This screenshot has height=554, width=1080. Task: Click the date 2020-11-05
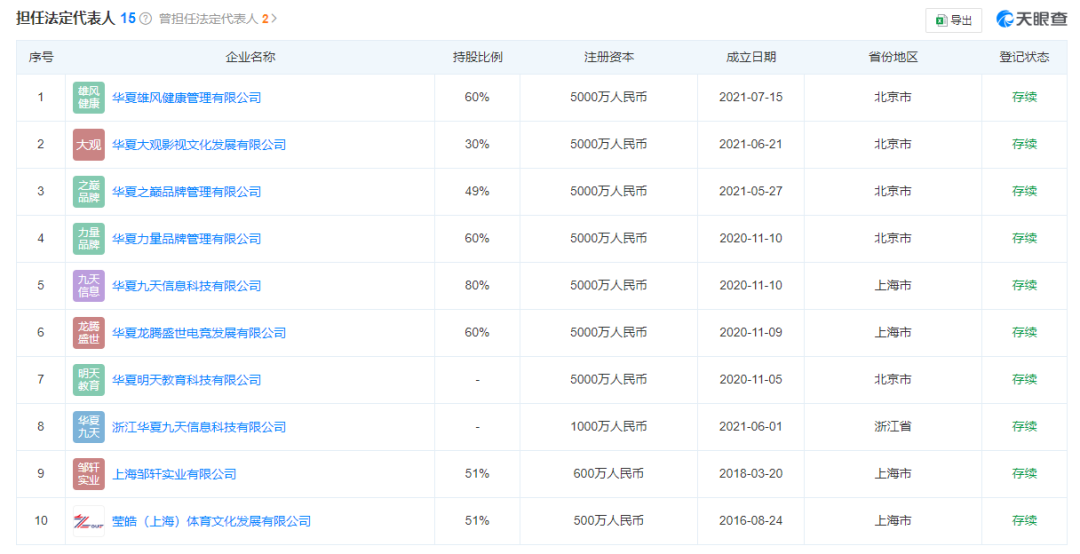[x=751, y=380]
